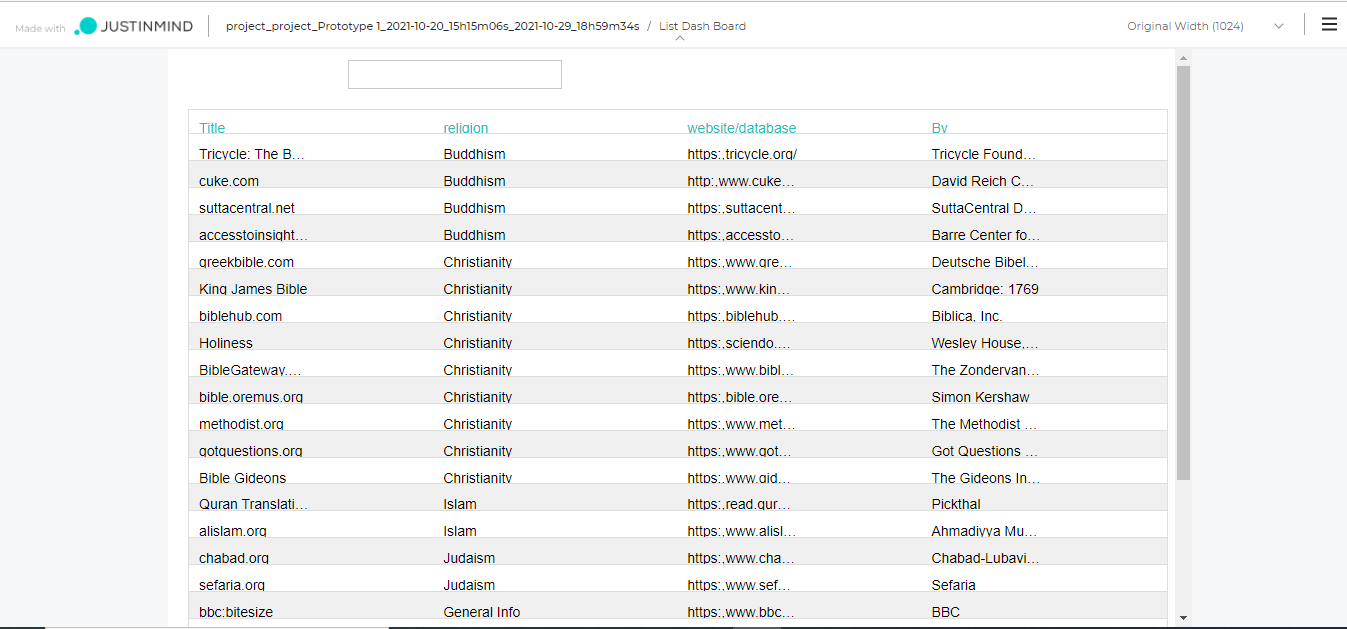Click the David Reich C… author cell
1347x629 pixels.
click(983, 181)
